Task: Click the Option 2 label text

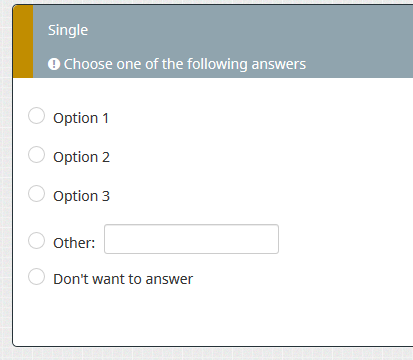Action: pyautogui.click(x=81, y=157)
